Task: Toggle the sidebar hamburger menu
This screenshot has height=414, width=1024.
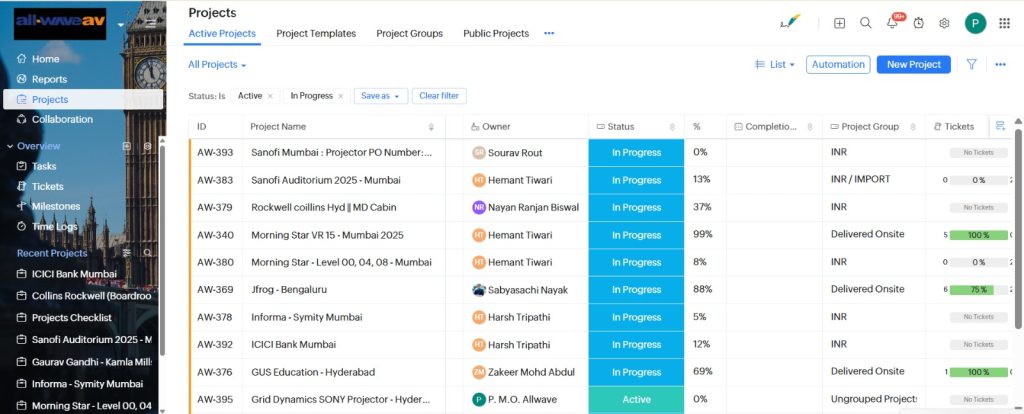Action: click(x=151, y=24)
